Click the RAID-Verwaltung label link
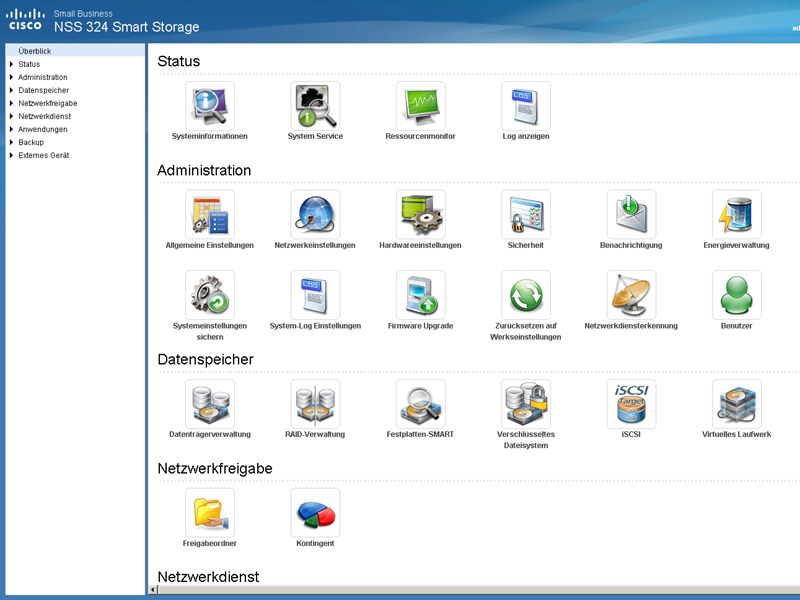 point(315,434)
